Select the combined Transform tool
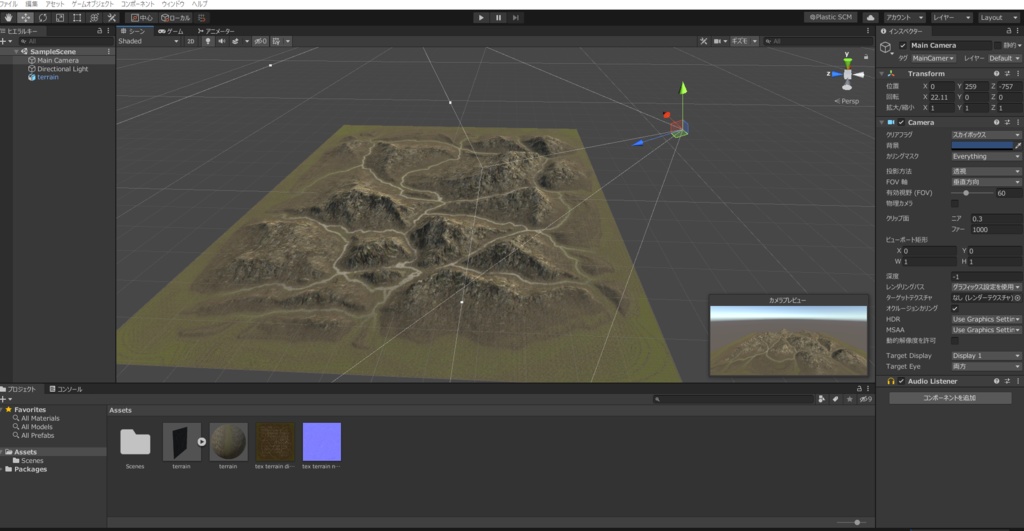Image resolution: width=1024 pixels, height=531 pixels. tap(94, 18)
